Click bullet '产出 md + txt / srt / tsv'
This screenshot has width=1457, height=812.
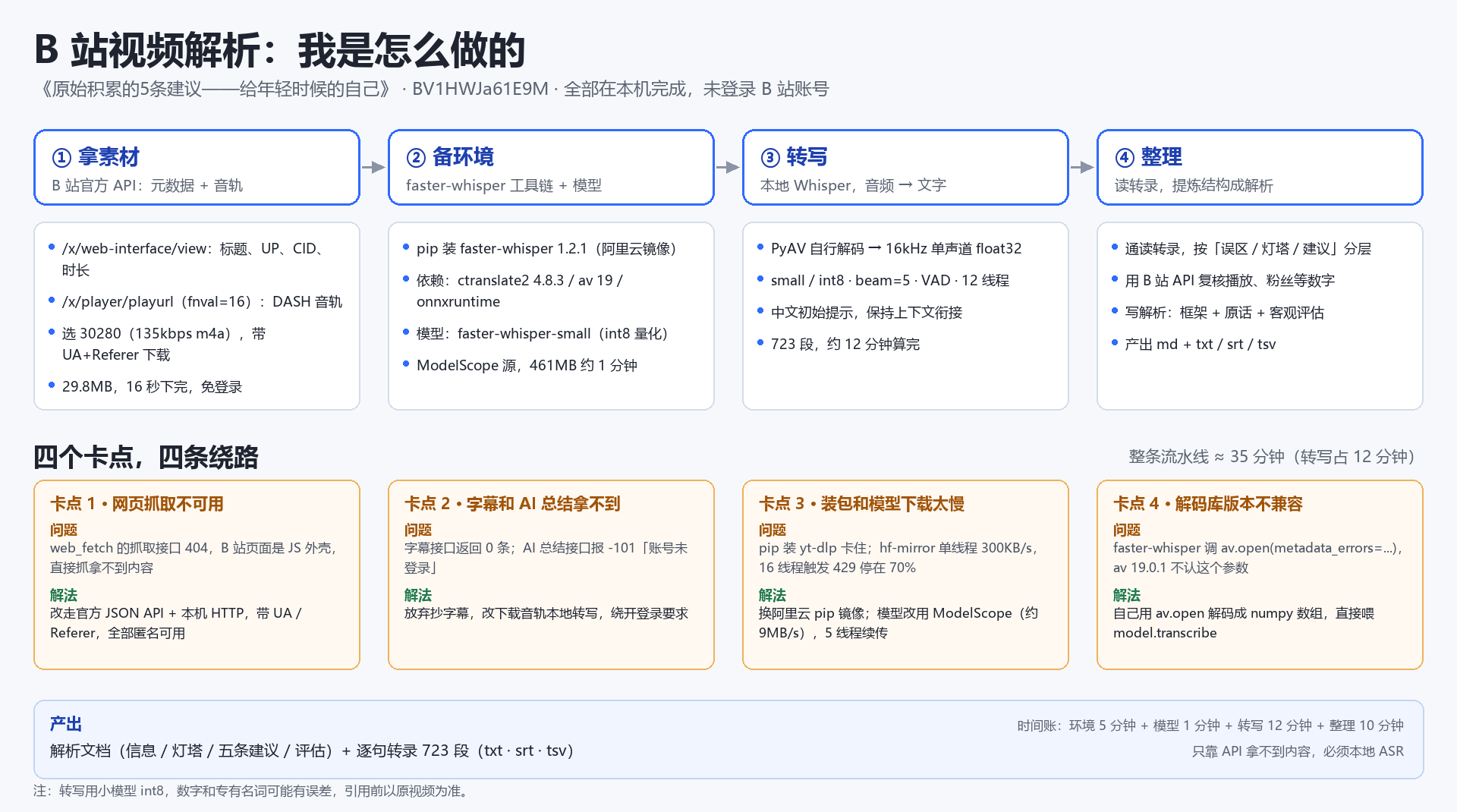[1194, 344]
